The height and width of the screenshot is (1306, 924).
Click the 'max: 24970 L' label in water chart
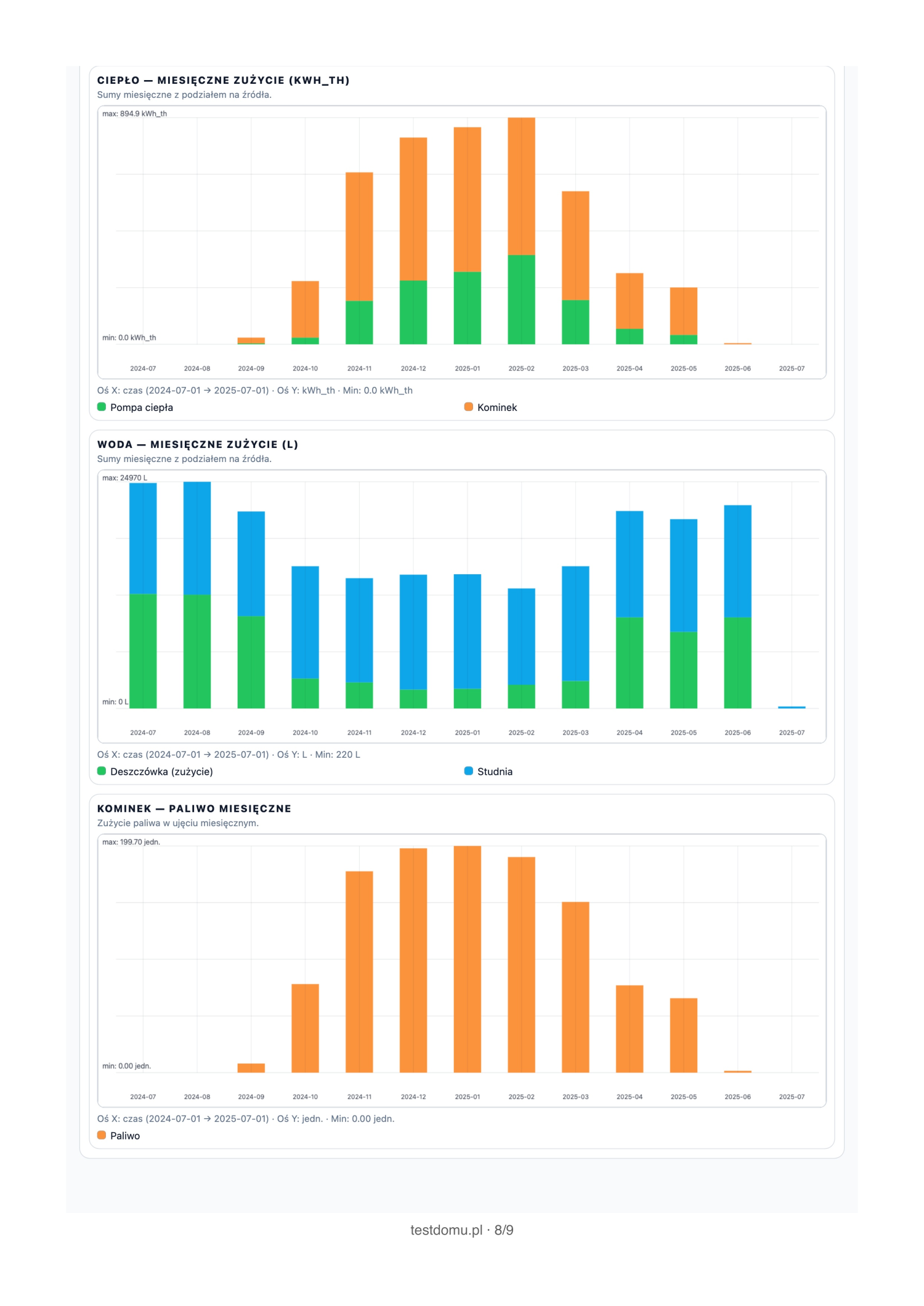(x=124, y=478)
